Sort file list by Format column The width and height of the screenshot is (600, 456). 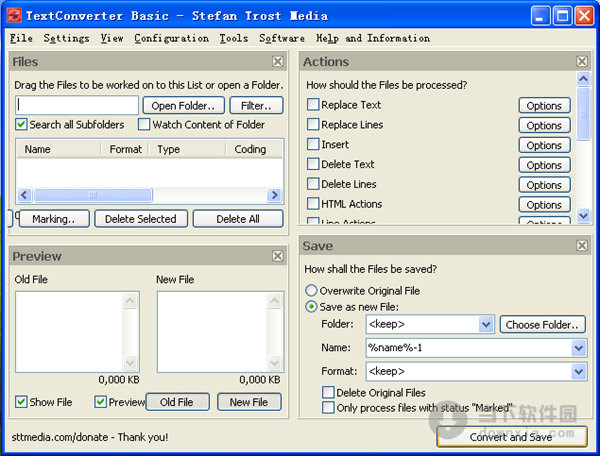coord(125,149)
